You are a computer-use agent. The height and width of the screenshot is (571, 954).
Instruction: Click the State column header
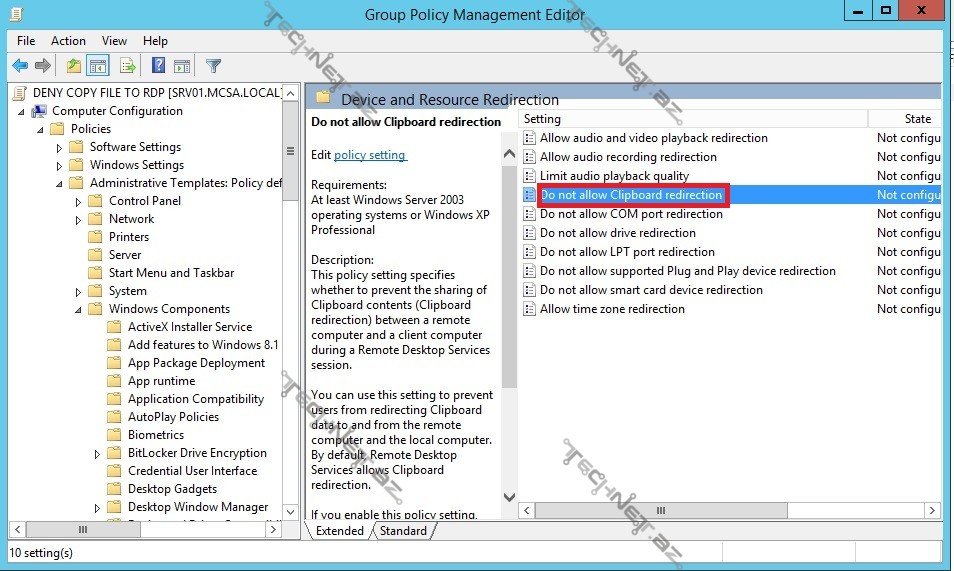905,119
